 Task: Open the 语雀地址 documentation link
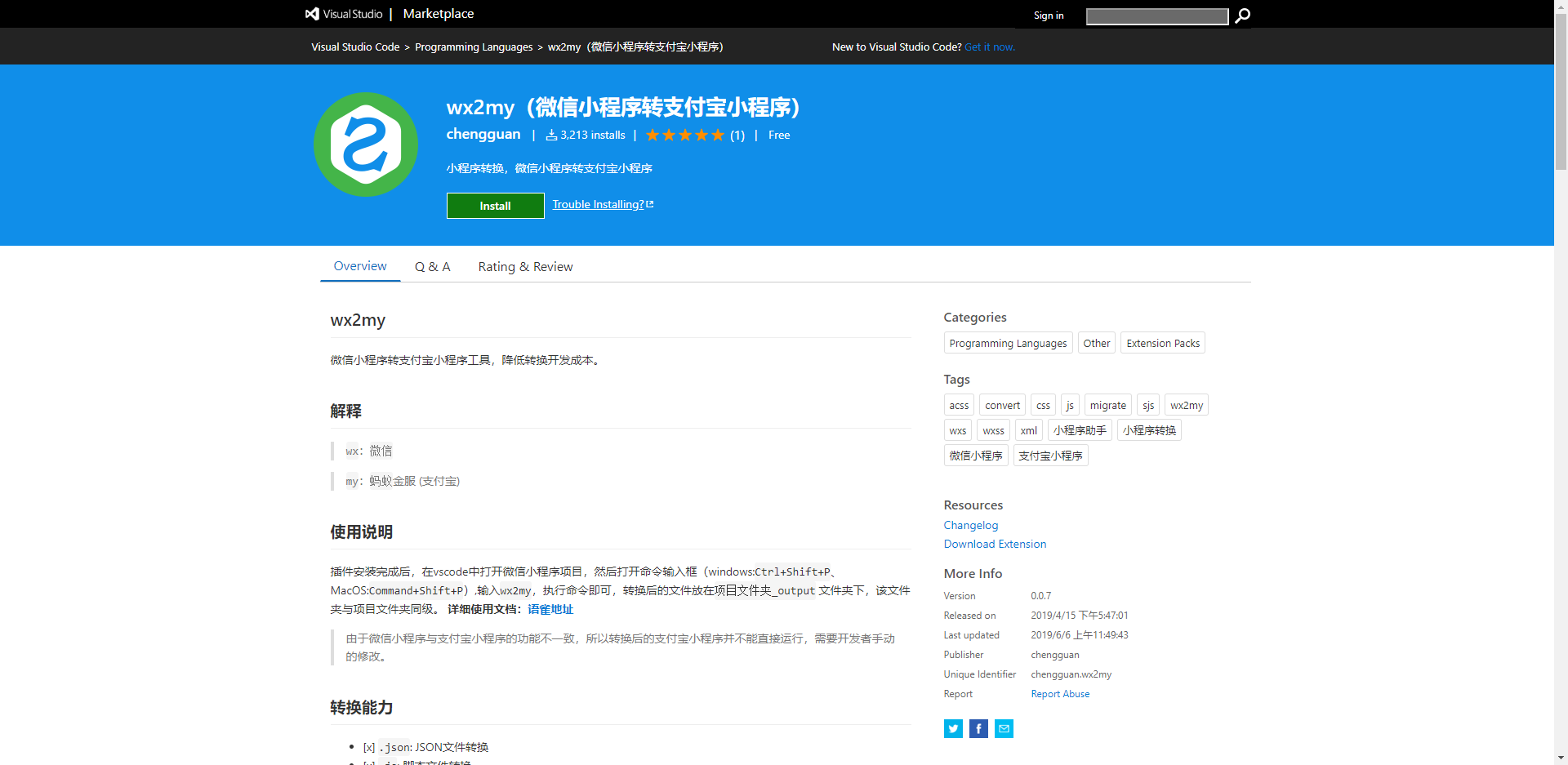pyautogui.click(x=550, y=609)
